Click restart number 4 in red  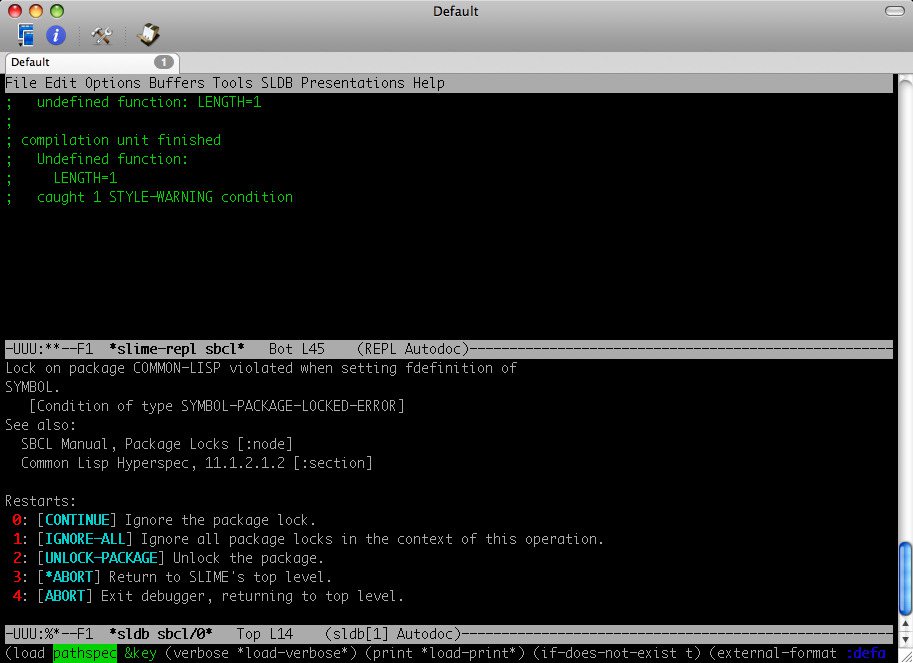tap(17, 596)
